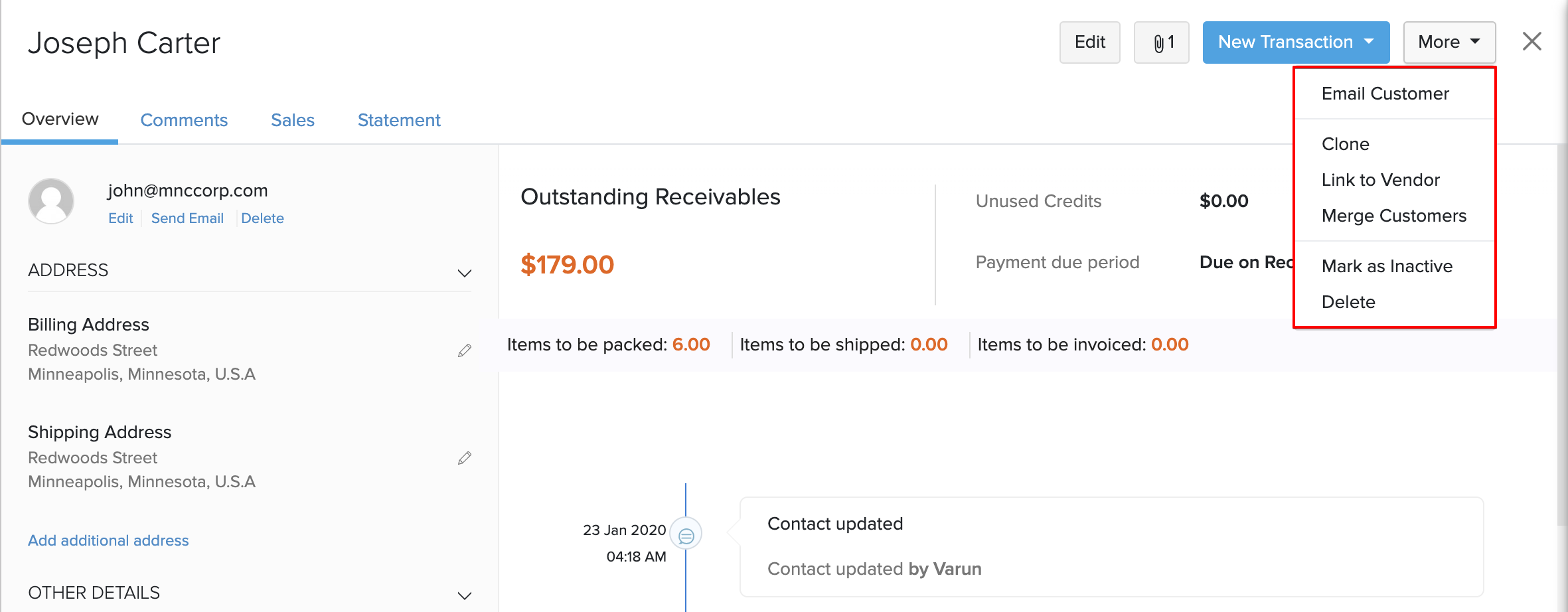Open the New Transaction dropdown
Screen dimensions: 1568x612
(x=1295, y=42)
